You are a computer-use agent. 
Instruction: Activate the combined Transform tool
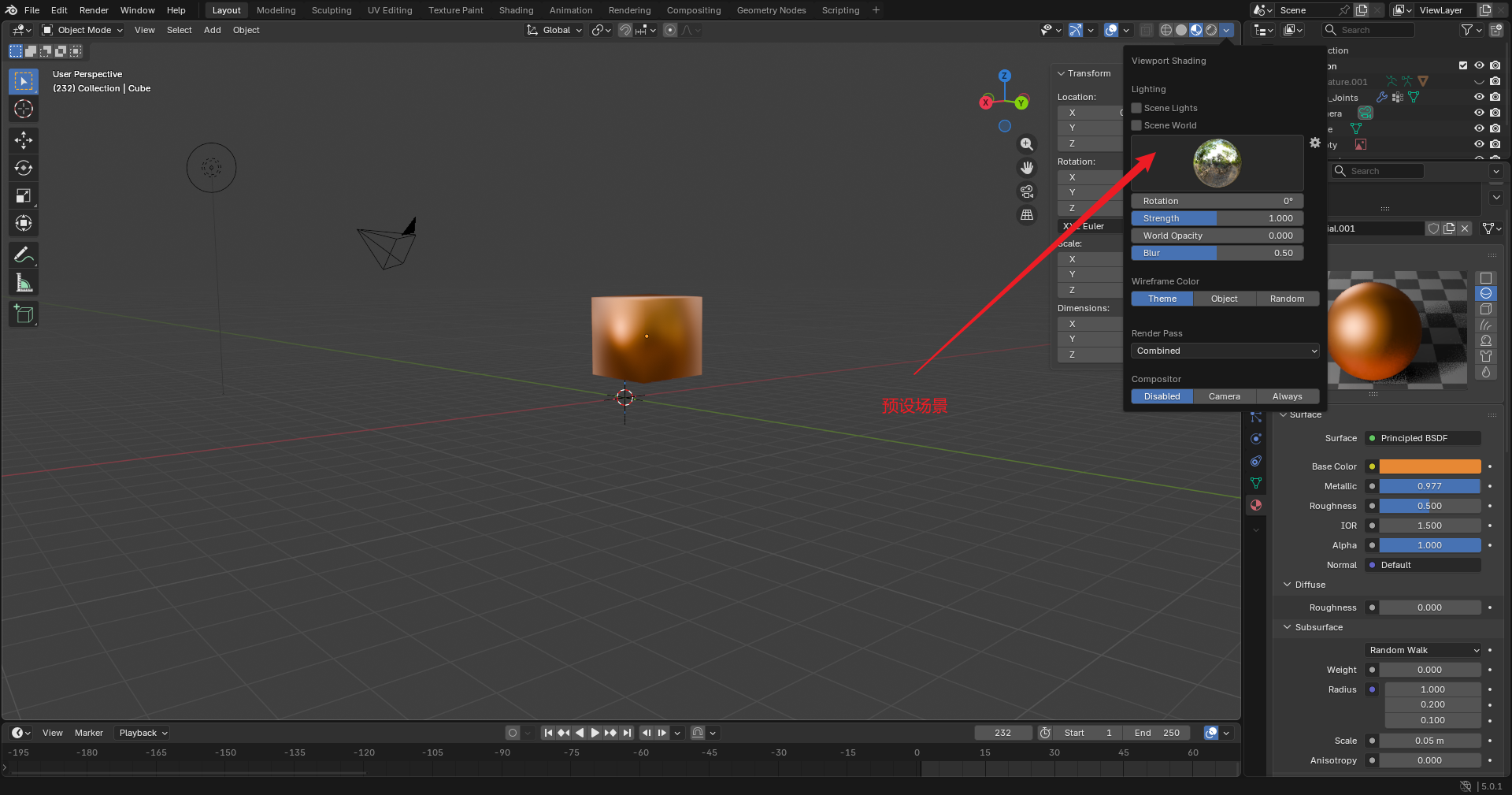pos(24,223)
